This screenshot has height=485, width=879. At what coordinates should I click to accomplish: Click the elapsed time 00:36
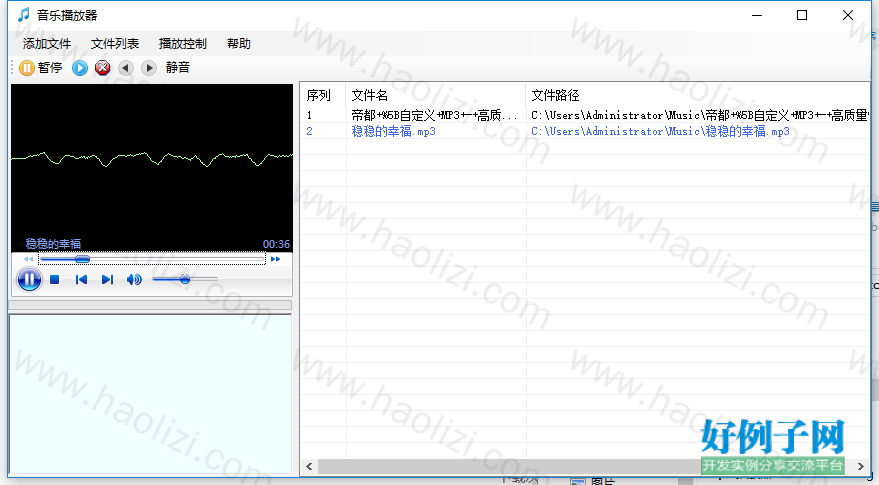click(276, 244)
